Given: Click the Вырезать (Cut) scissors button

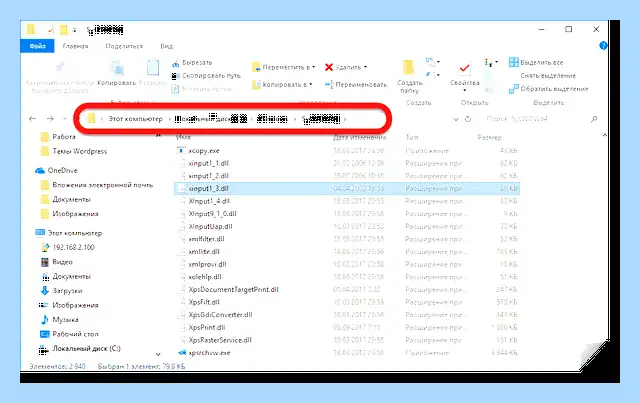Looking at the screenshot, I should click(192, 63).
